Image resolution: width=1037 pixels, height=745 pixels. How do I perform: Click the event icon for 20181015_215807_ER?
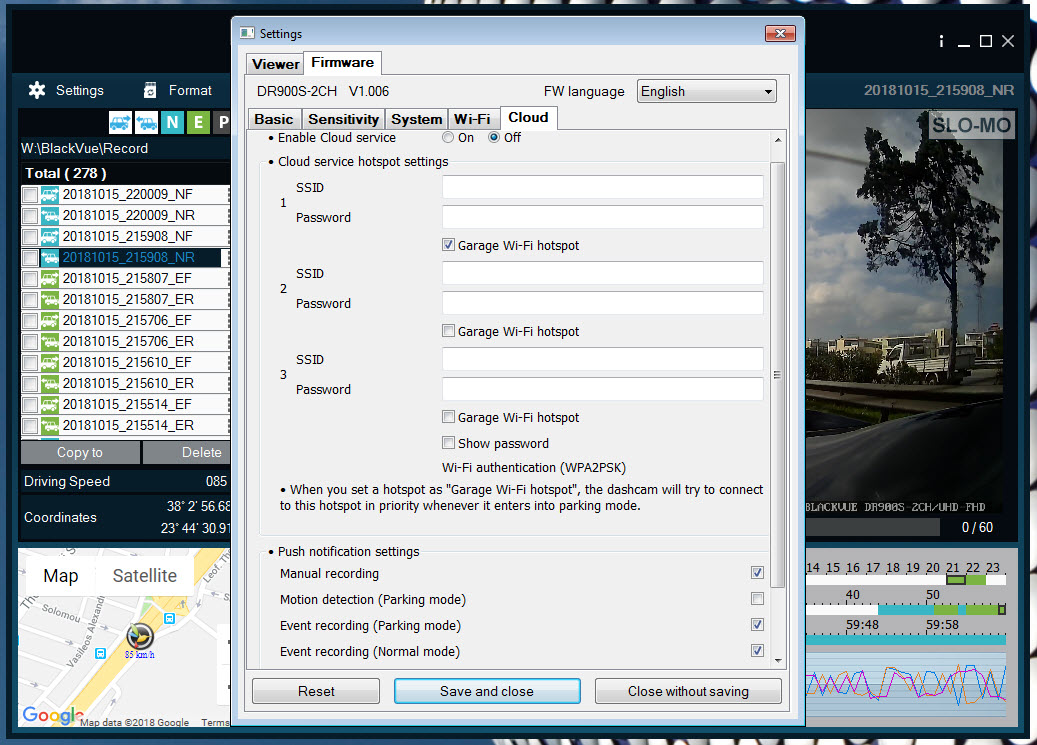coord(50,300)
